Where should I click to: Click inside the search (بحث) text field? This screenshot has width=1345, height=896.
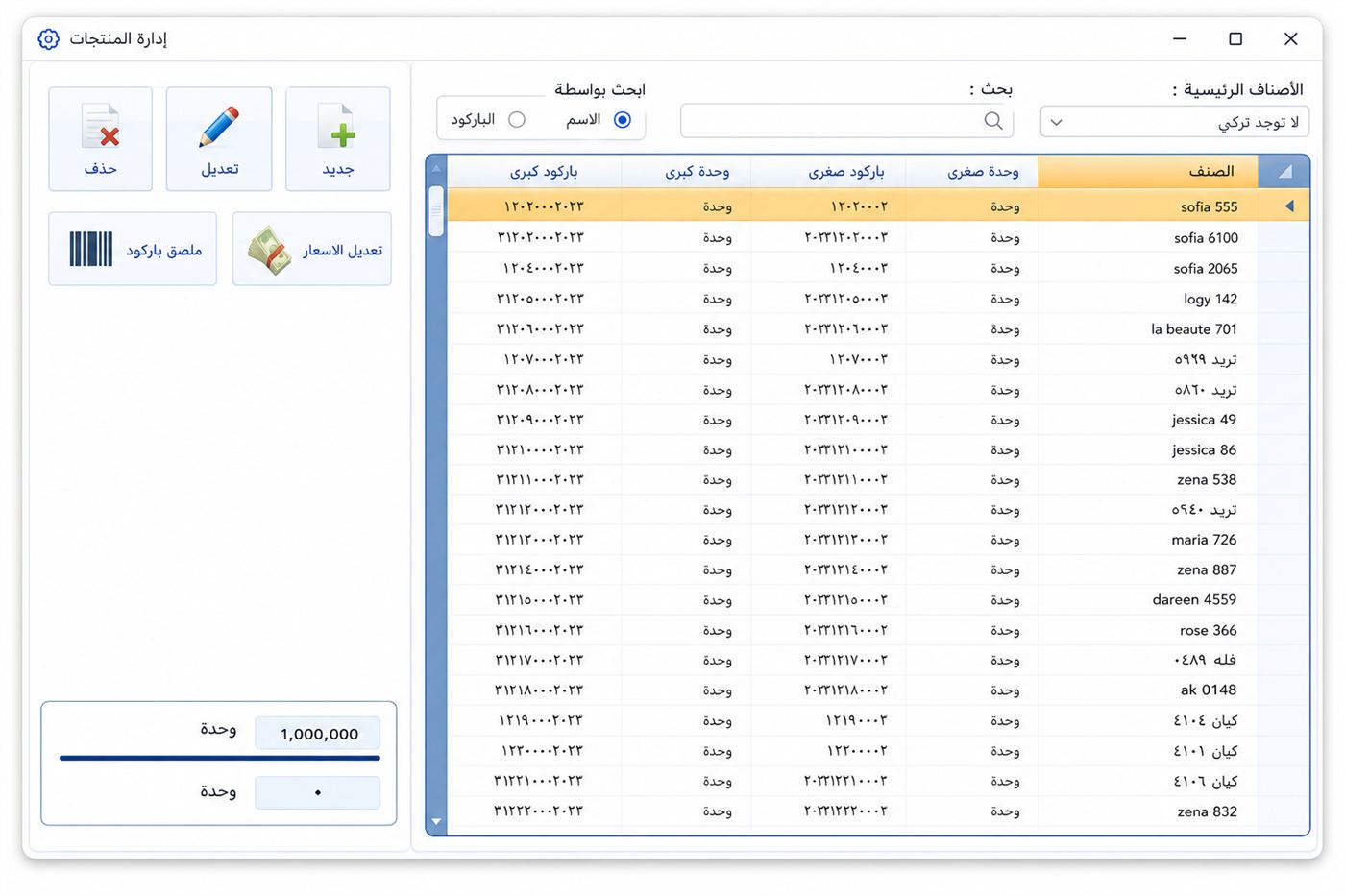(847, 121)
